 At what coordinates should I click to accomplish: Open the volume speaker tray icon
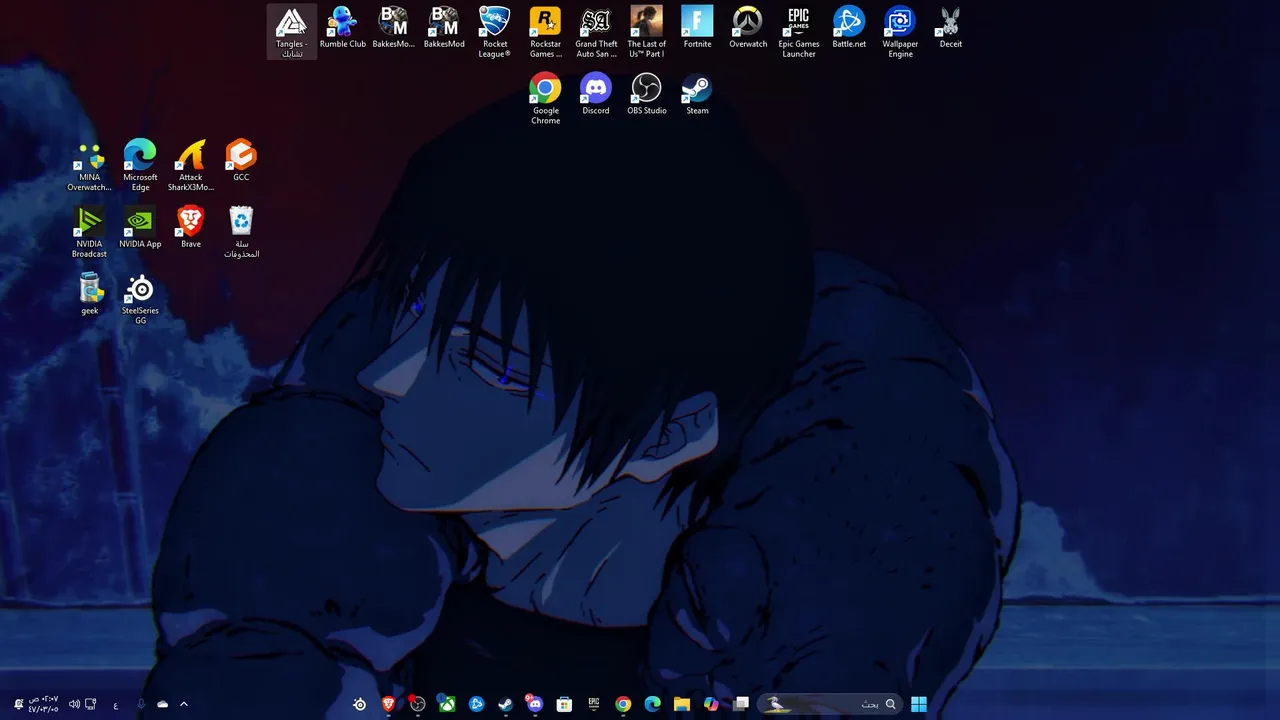(x=74, y=704)
